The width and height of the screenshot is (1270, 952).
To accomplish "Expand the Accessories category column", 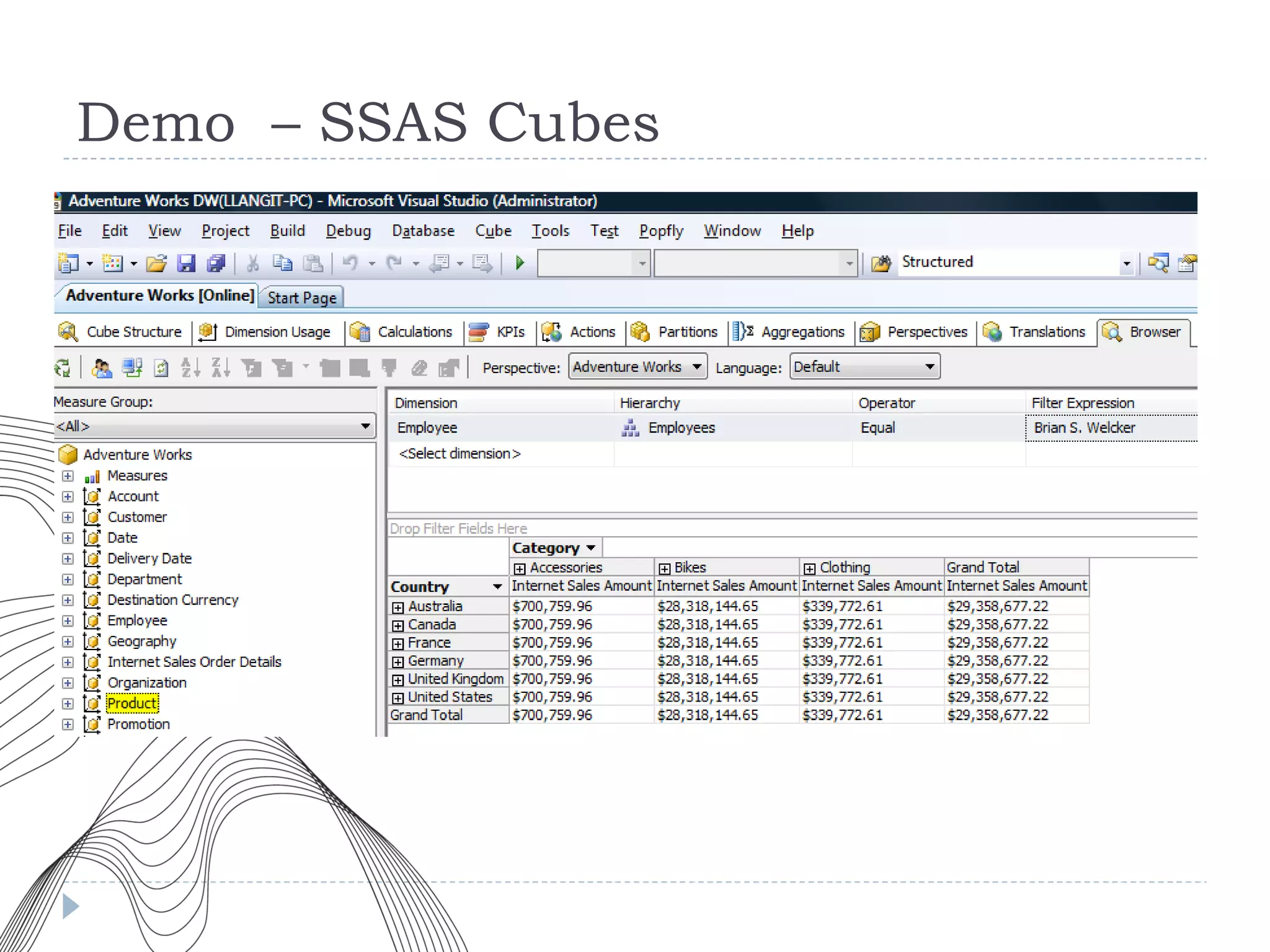I will [x=520, y=568].
